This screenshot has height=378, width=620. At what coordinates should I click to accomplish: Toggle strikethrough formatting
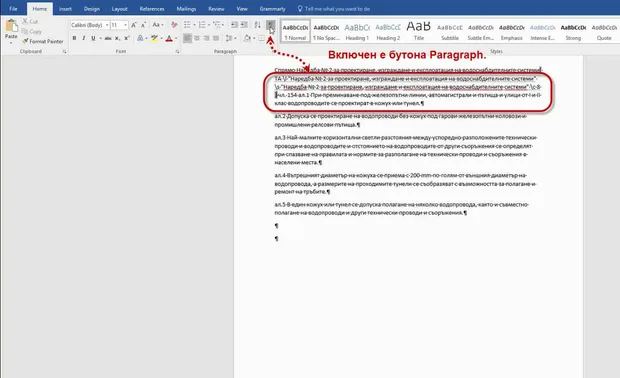(x=108, y=38)
